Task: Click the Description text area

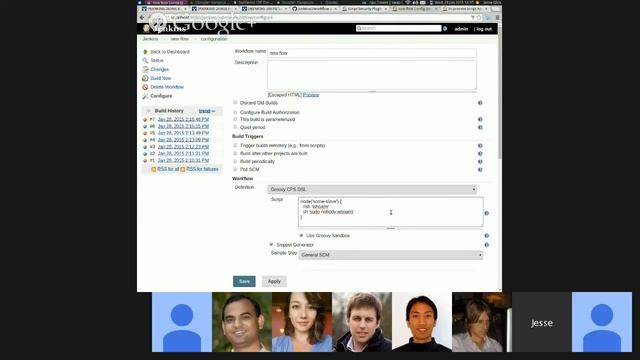Action: 372,75
